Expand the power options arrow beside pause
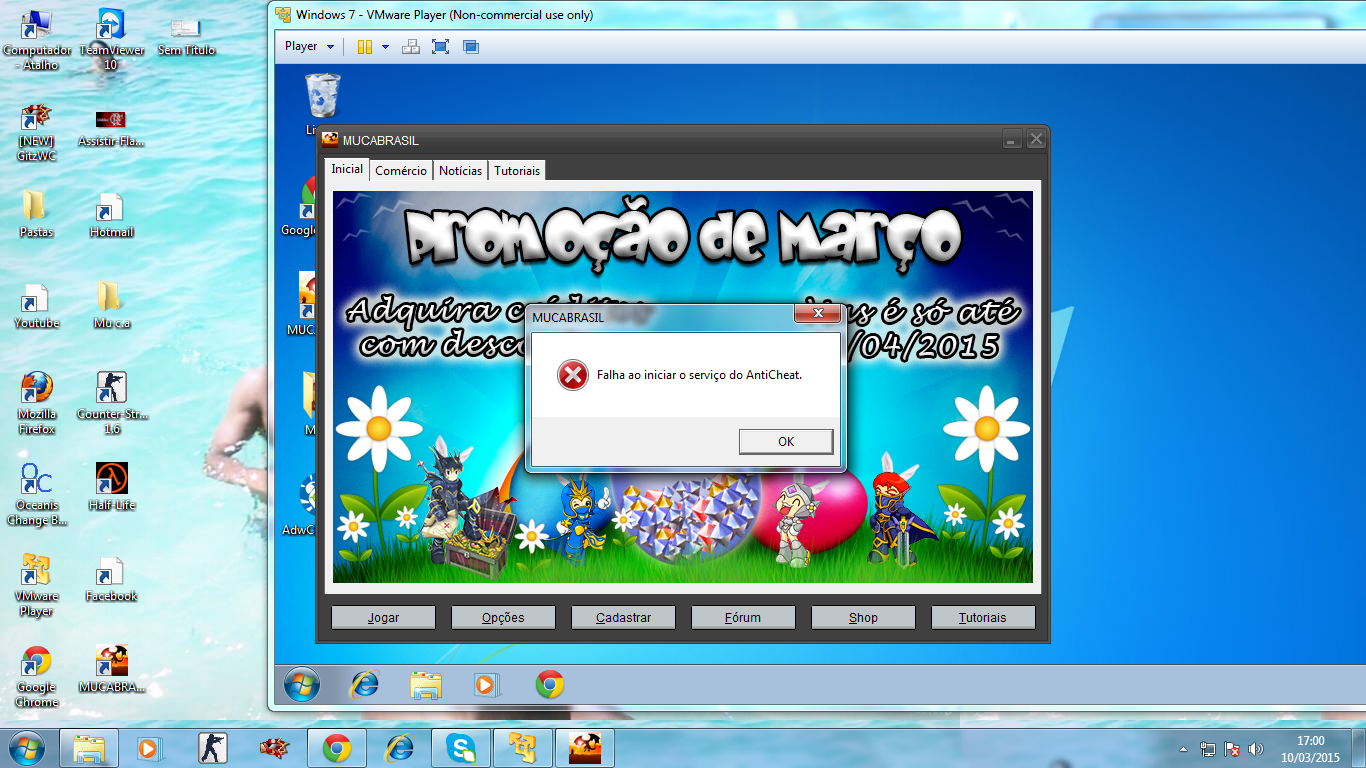Screen dimensions: 1366x768 [385, 47]
